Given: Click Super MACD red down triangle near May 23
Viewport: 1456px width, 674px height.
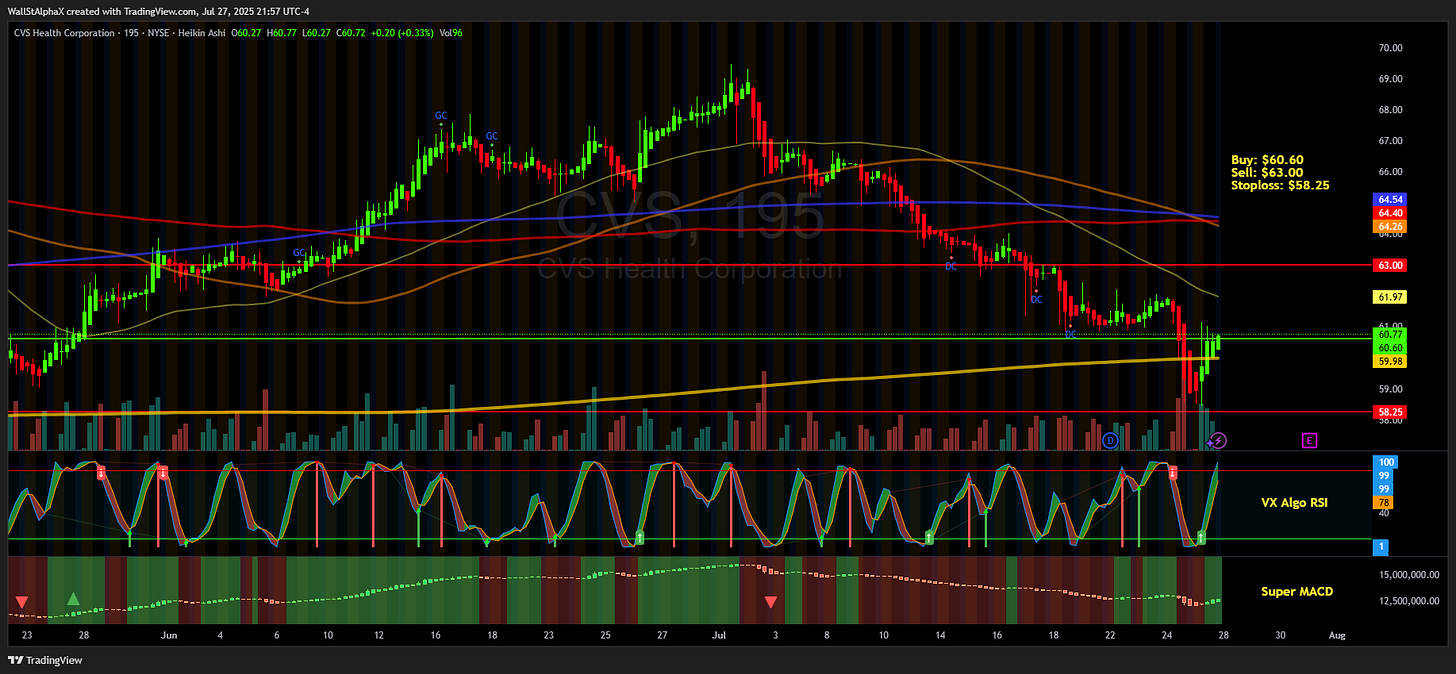Looking at the screenshot, I should tap(22, 602).
